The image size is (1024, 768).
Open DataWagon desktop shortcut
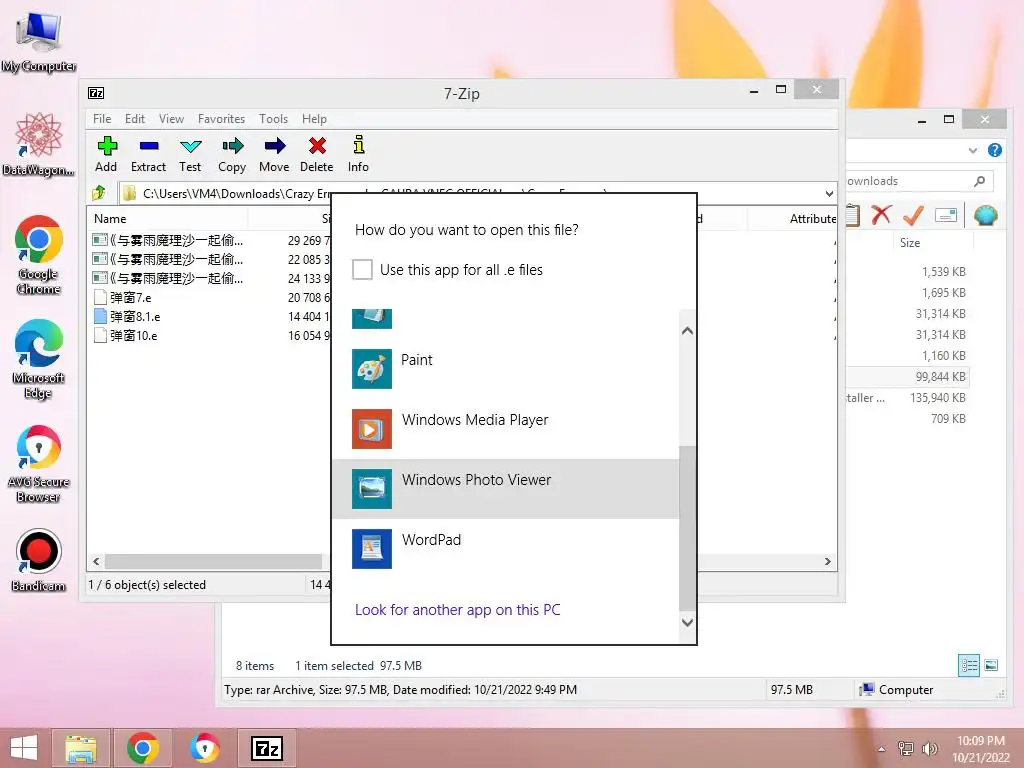39,145
